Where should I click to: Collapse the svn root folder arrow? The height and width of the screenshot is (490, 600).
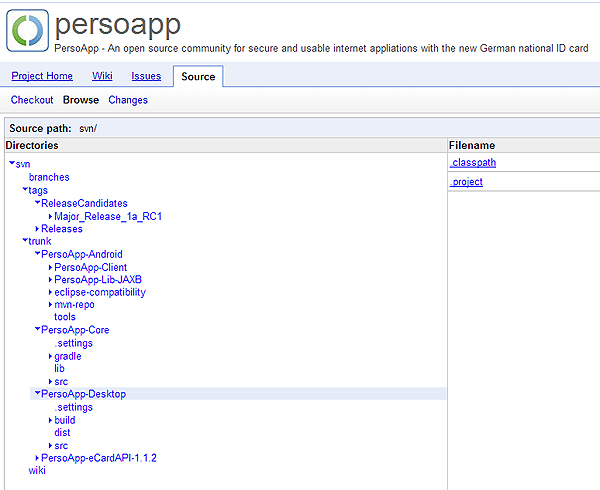click(x=12, y=163)
